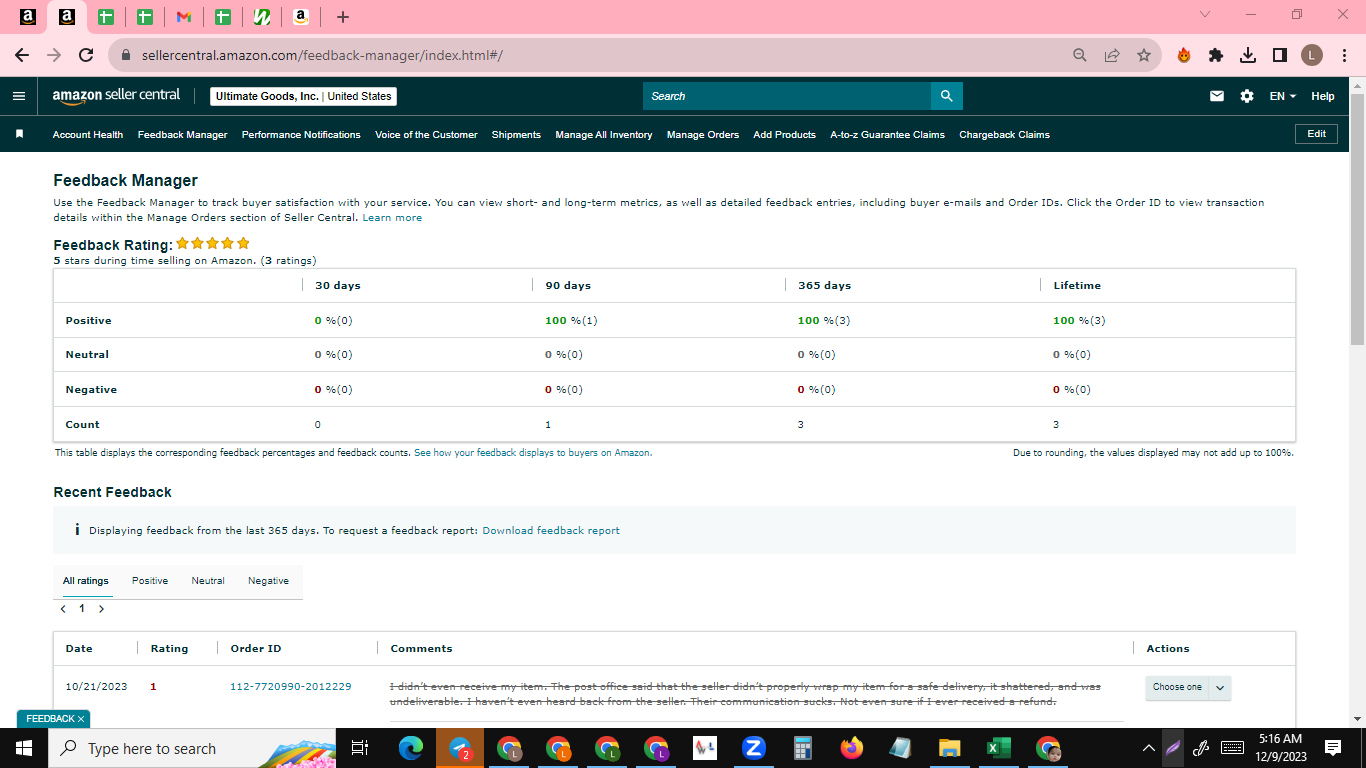The width and height of the screenshot is (1366, 768).
Task: Open Chrome zoom magnifier icon
Action: pyautogui.click(x=1080, y=55)
